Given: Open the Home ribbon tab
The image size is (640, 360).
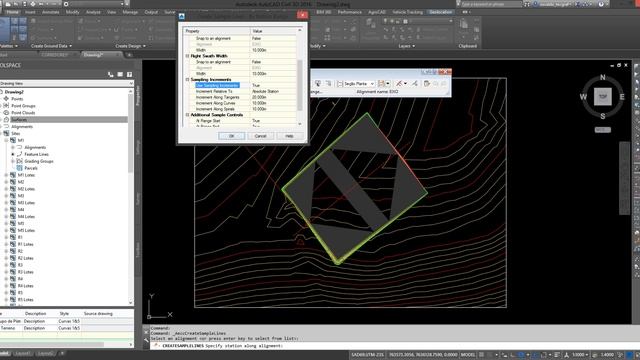Looking at the screenshot, I should (x=12, y=12).
